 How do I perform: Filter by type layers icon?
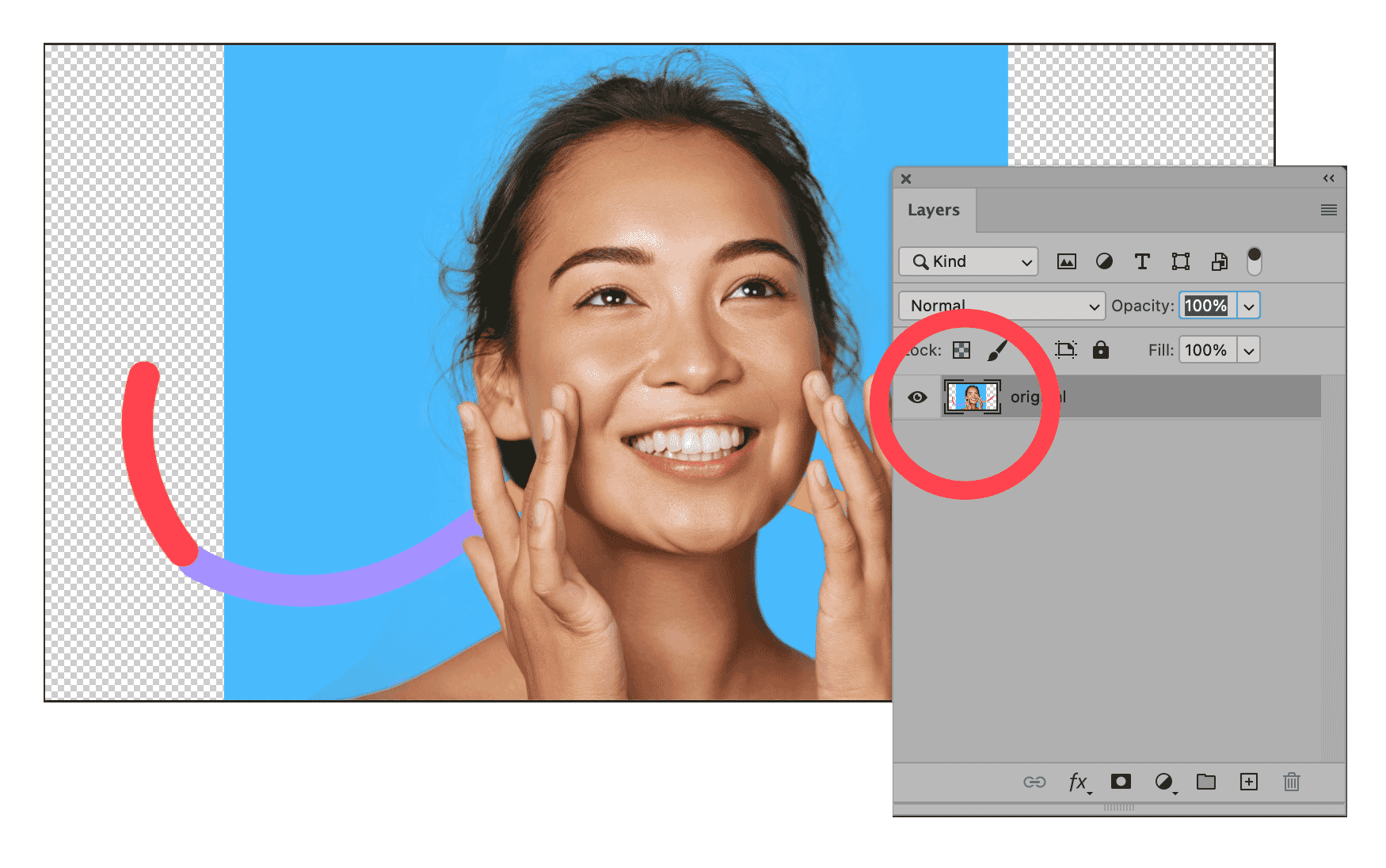click(x=1142, y=261)
